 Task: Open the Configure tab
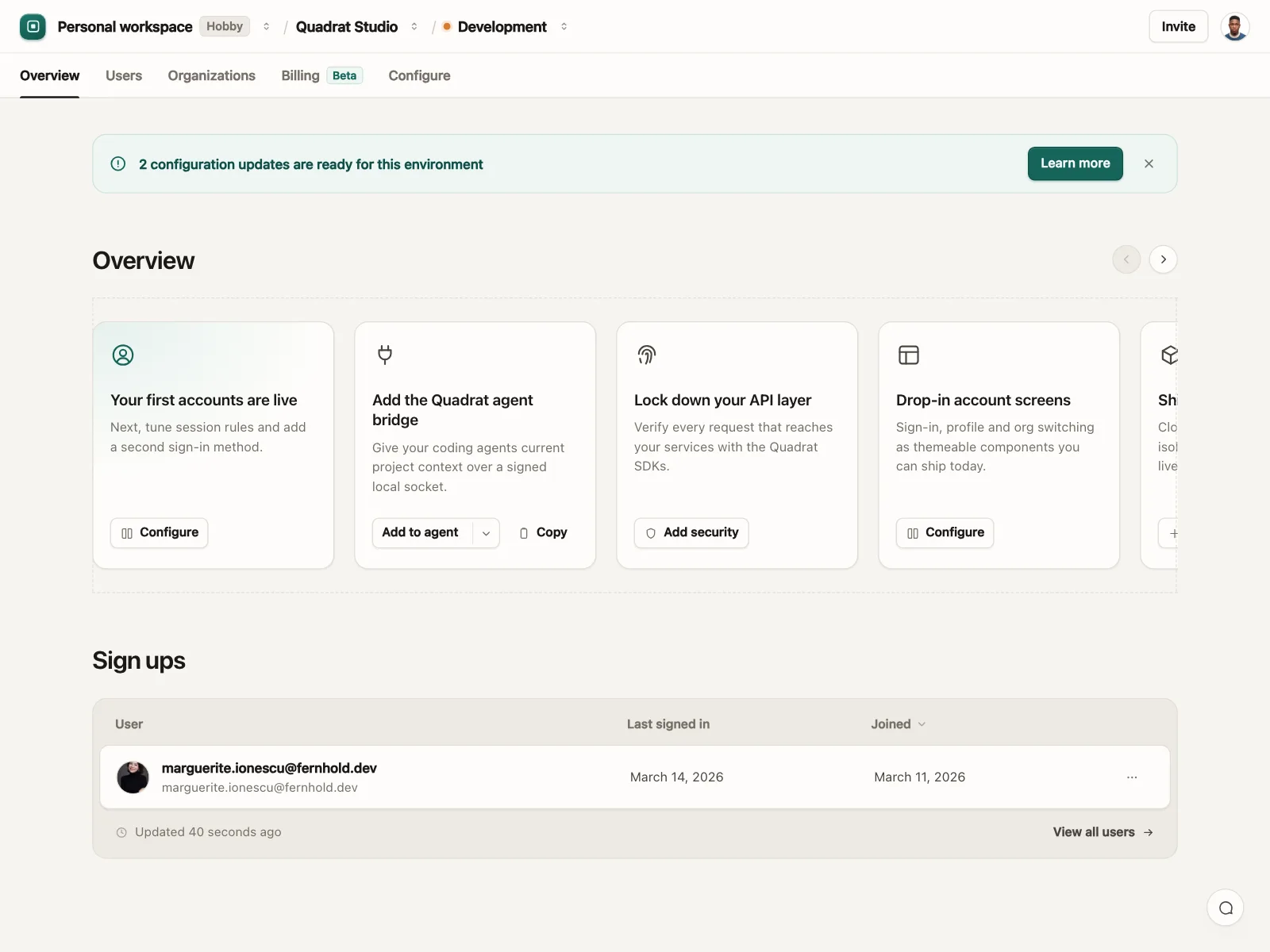coord(419,75)
